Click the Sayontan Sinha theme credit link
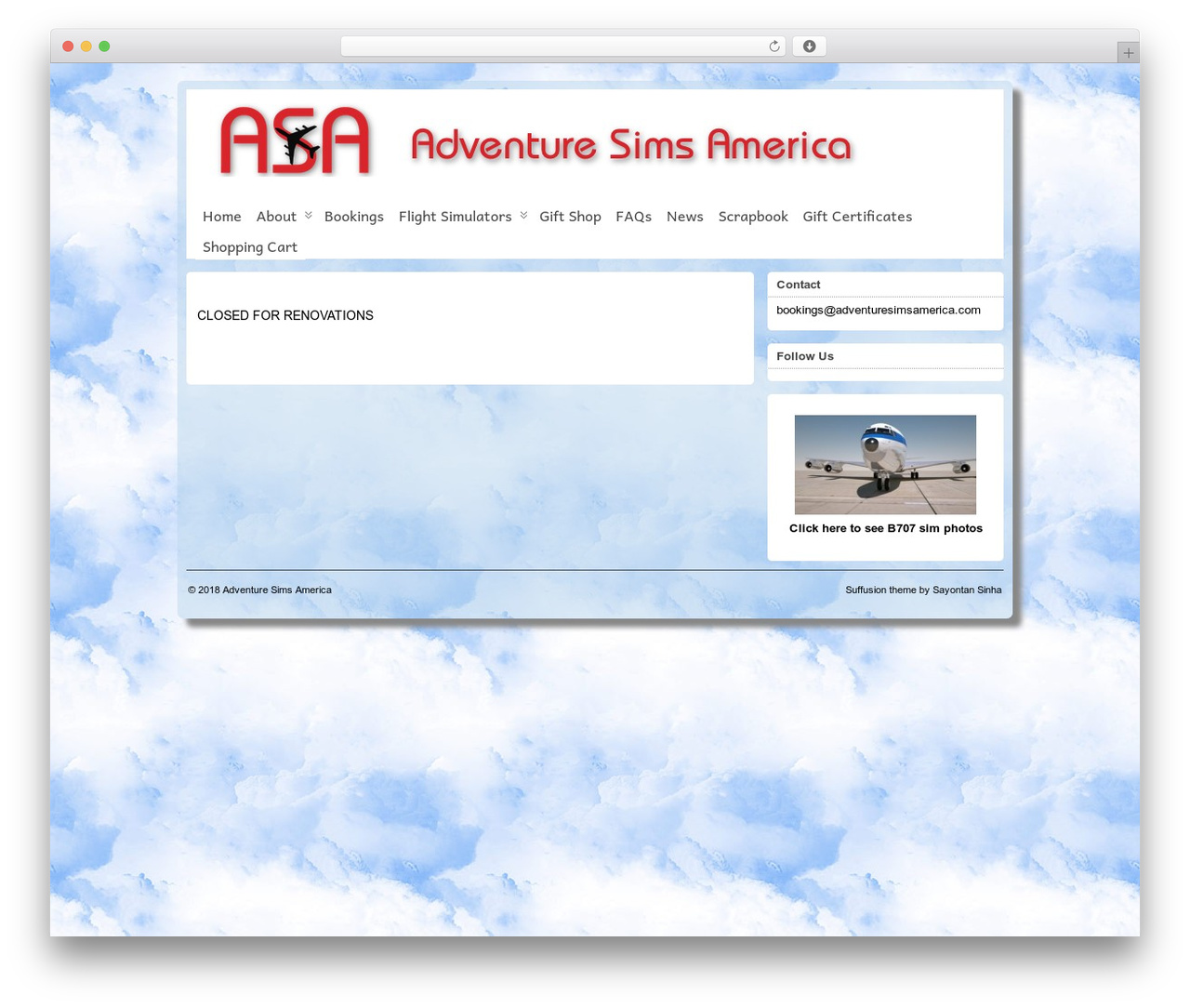 [967, 590]
